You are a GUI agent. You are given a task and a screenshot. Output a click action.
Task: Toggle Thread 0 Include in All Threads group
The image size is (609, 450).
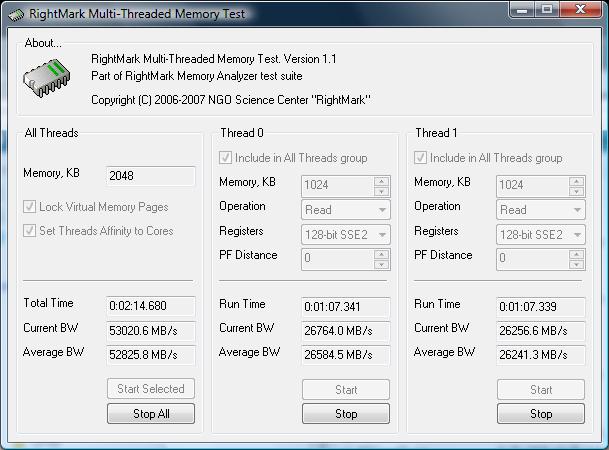[225, 158]
